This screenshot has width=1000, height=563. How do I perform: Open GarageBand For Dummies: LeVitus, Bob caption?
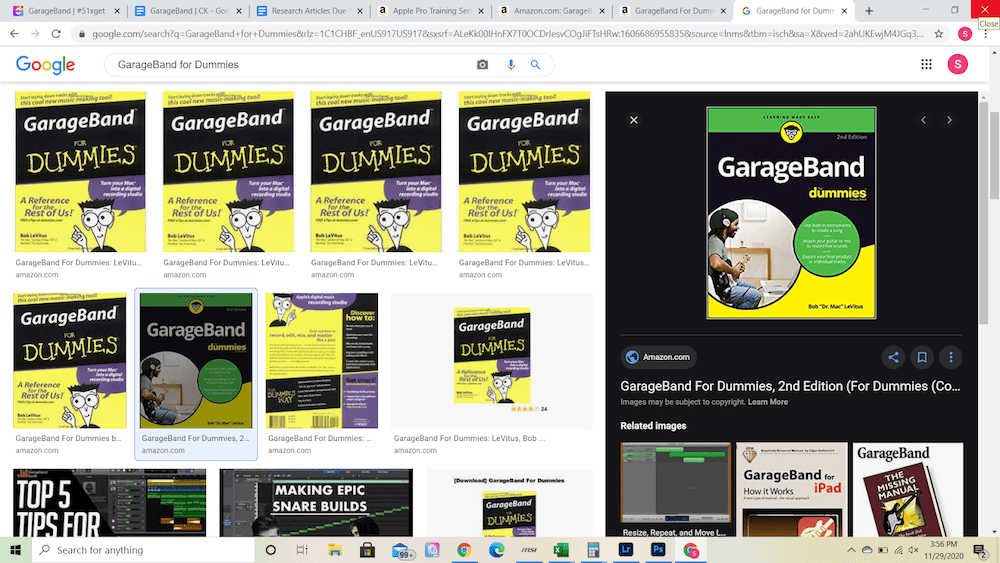(469, 438)
